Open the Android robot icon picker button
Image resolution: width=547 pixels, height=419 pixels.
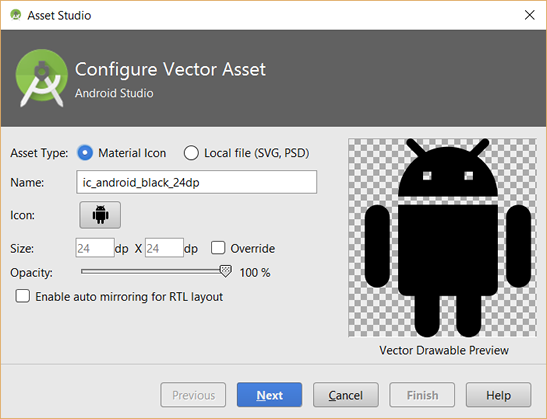tap(100, 215)
